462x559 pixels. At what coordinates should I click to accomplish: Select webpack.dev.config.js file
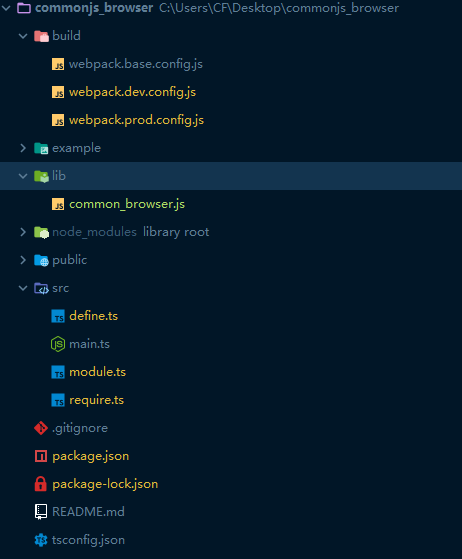pos(132,92)
